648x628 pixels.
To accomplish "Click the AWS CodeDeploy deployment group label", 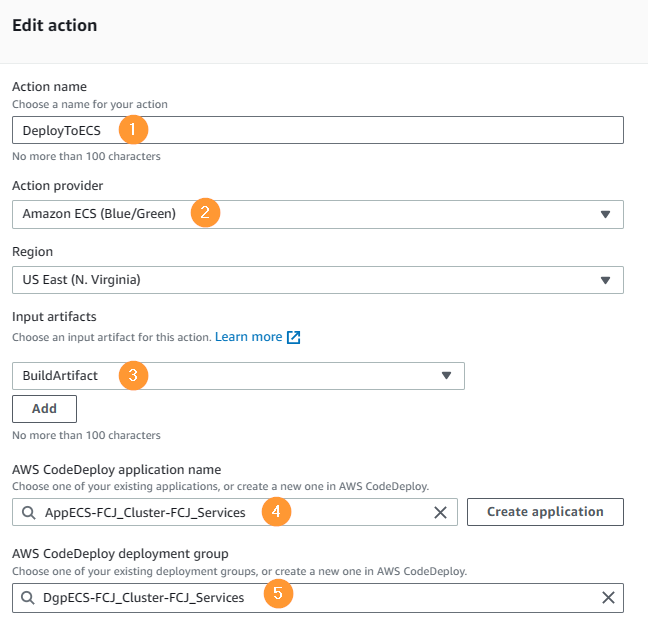I will pyautogui.click(x=120, y=553).
